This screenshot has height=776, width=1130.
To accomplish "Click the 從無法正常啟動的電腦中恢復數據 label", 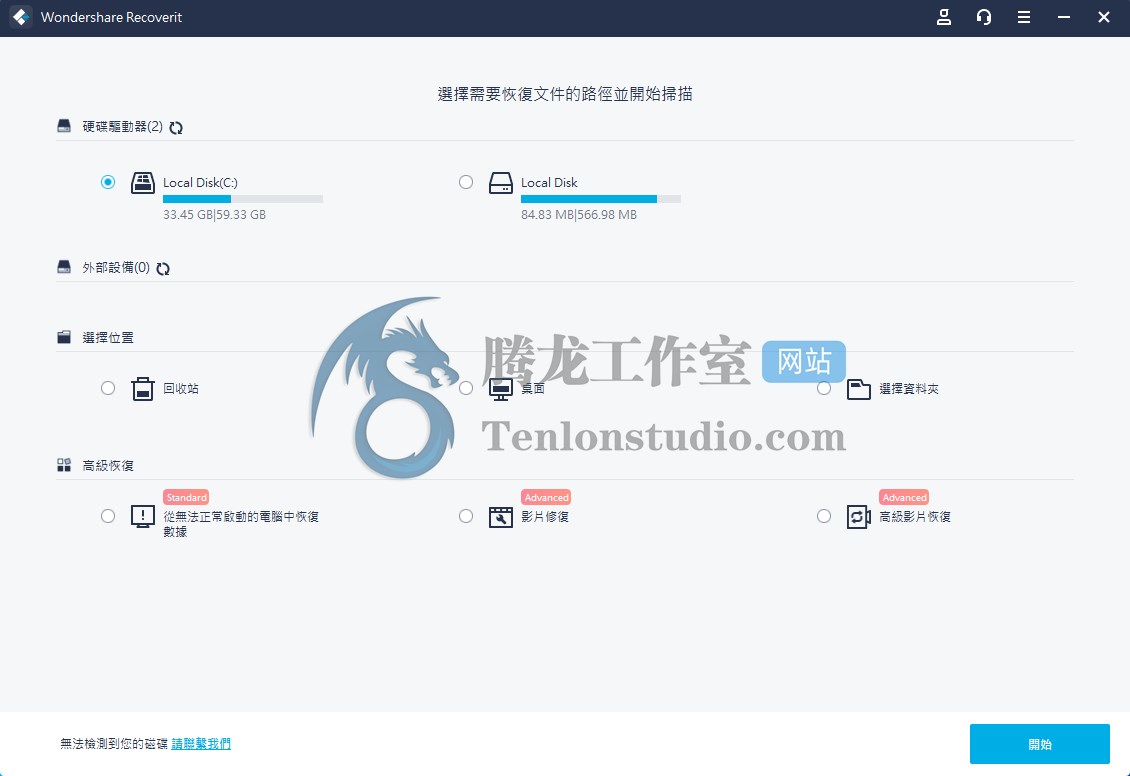I will 241,524.
